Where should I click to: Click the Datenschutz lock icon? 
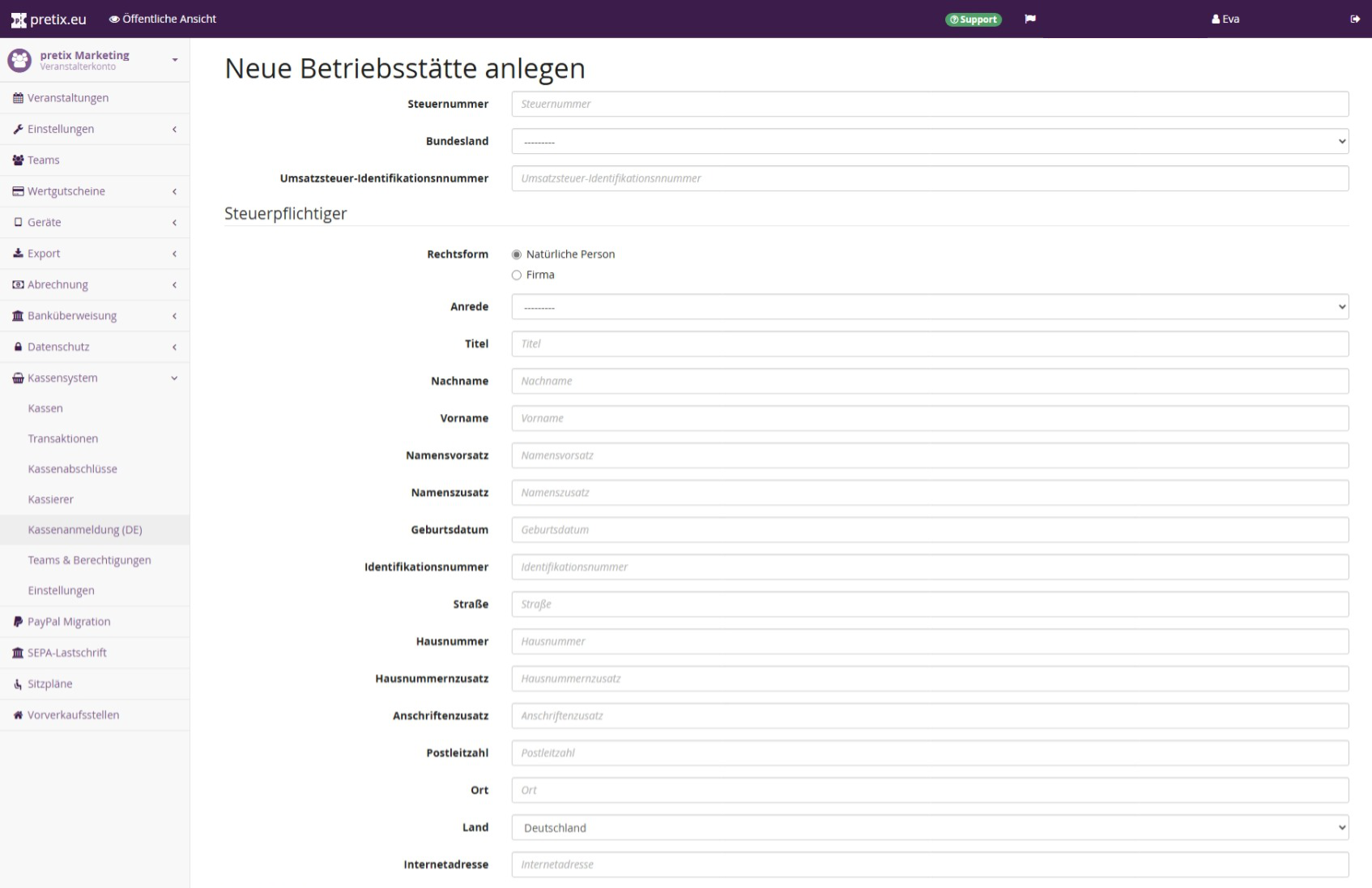[18, 347]
